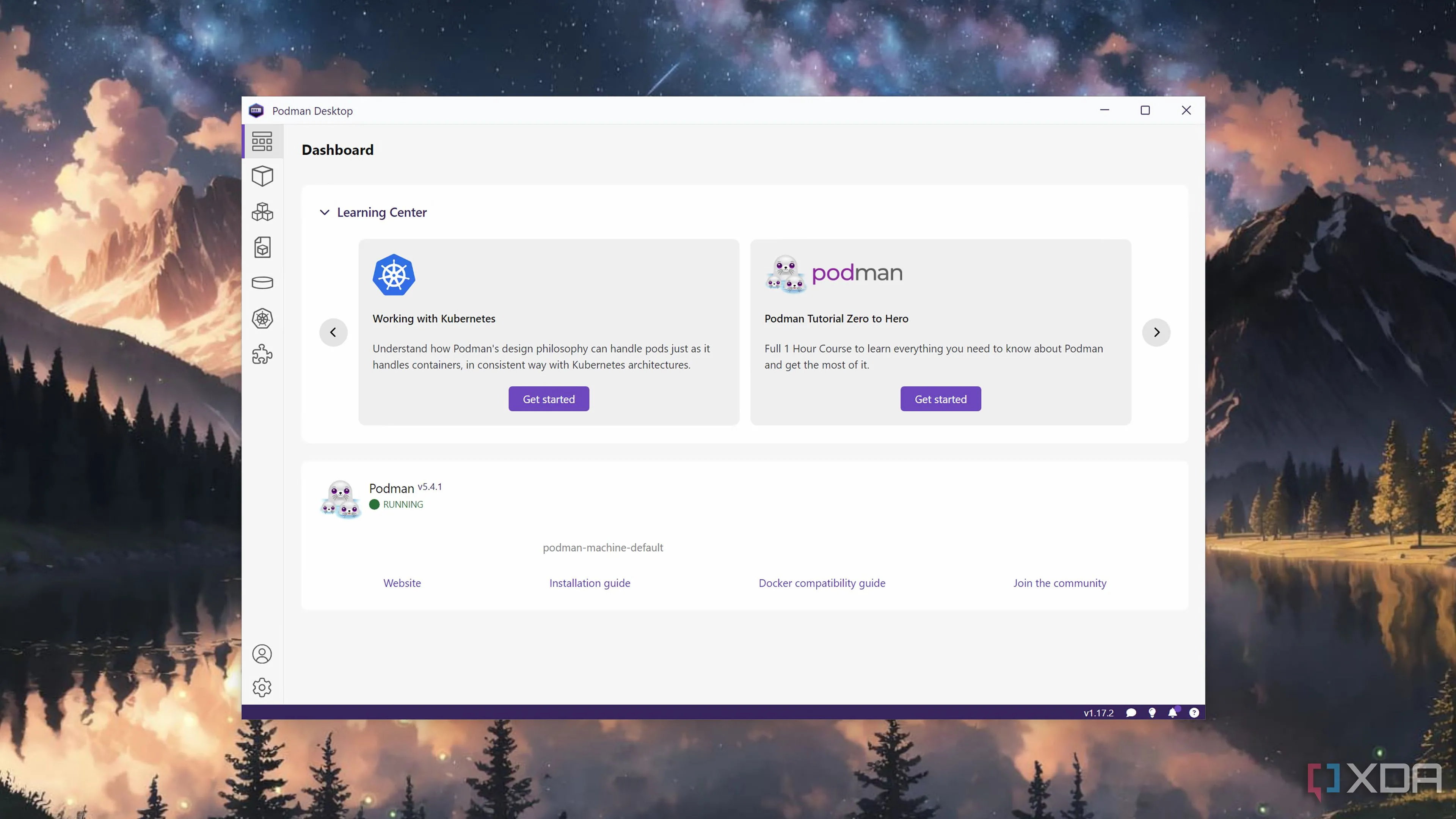Open the Pods sidebar icon
Image resolution: width=1456 pixels, height=819 pixels.
coord(262,212)
